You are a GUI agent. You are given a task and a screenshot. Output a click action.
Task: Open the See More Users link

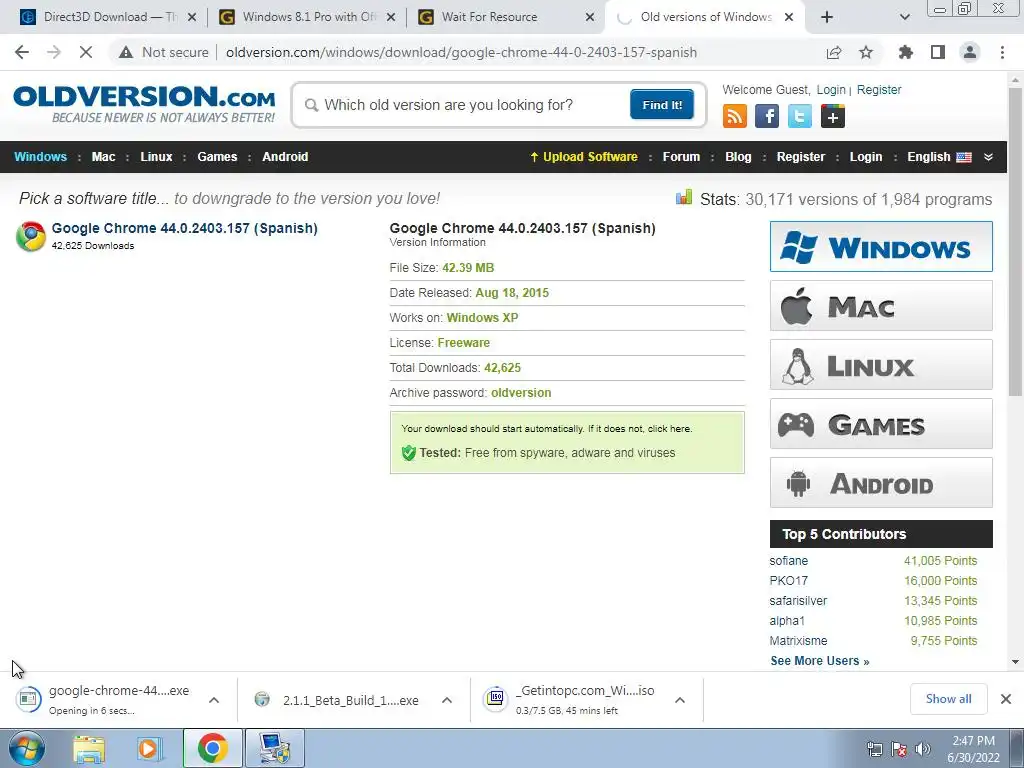pos(820,661)
